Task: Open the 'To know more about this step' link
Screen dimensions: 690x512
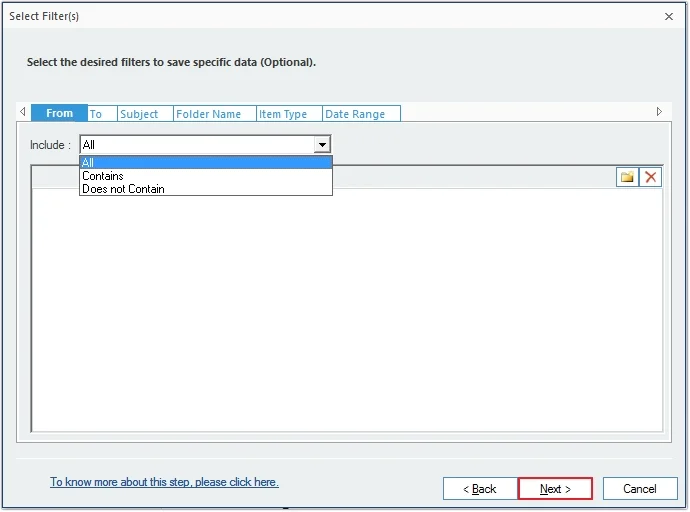Action: pos(164,482)
